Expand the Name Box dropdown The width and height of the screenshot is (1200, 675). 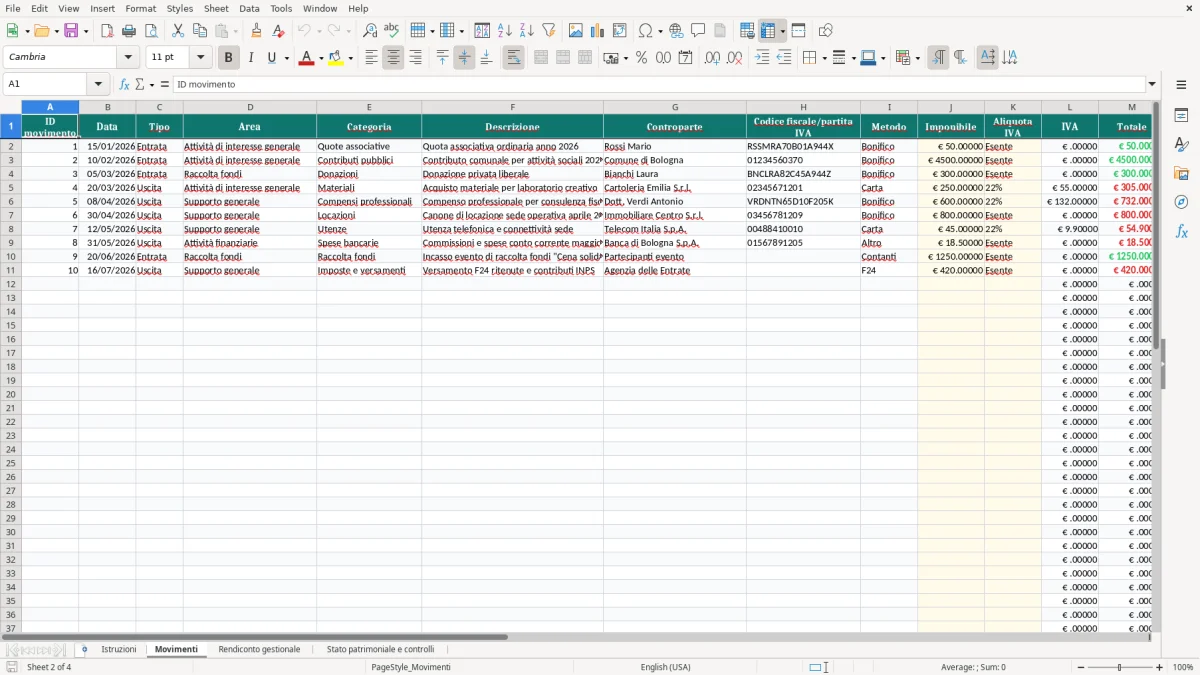(98, 84)
